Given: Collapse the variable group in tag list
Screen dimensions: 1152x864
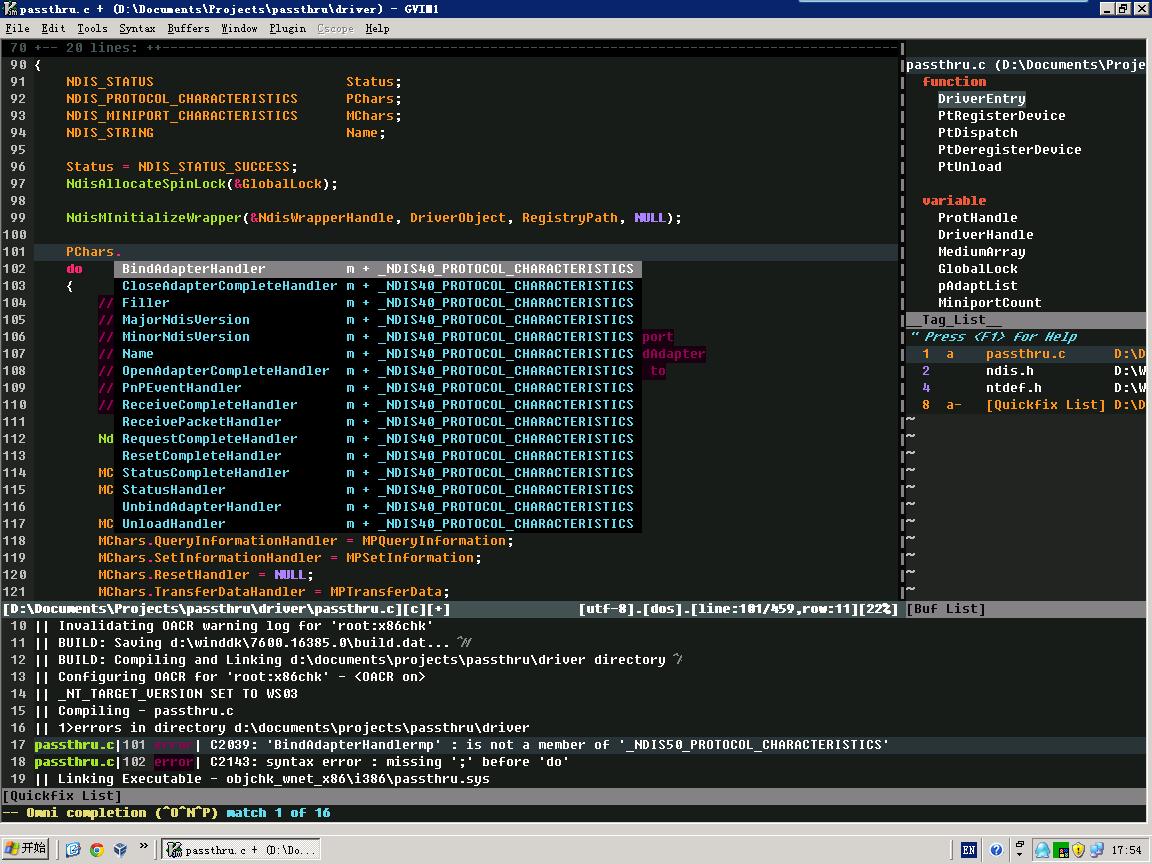Looking at the screenshot, I should (x=954, y=201).
